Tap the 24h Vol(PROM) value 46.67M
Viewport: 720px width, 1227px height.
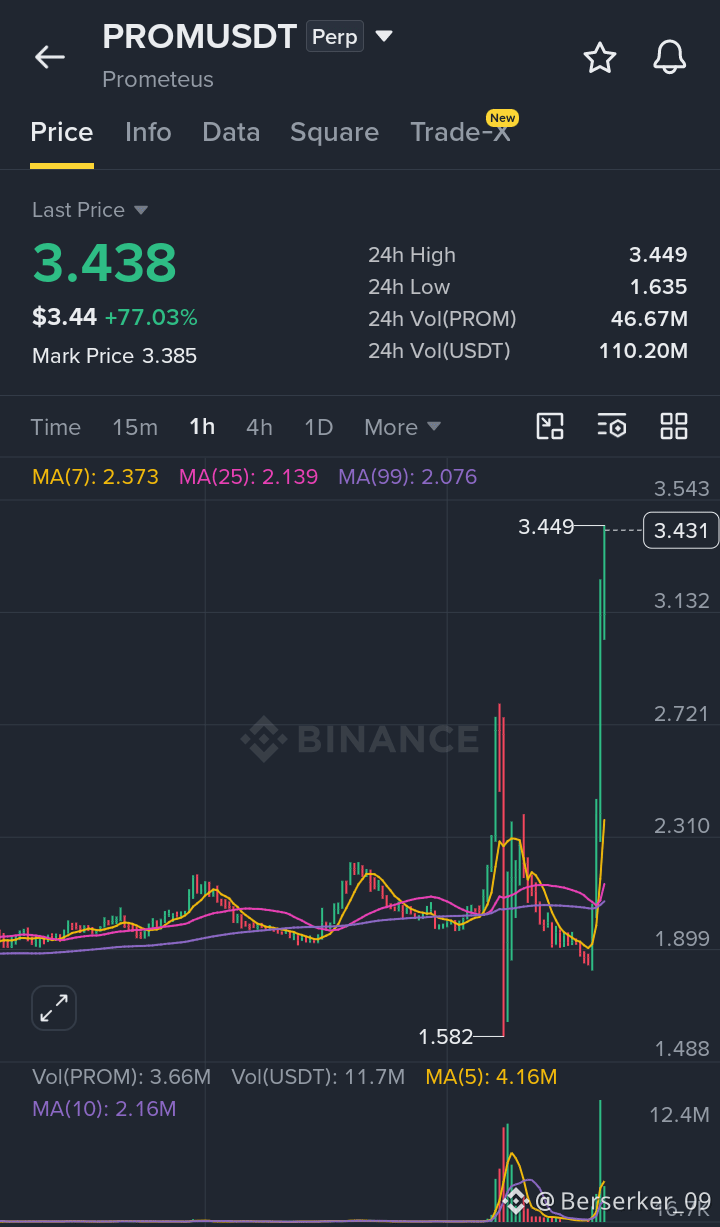[649, 319]
